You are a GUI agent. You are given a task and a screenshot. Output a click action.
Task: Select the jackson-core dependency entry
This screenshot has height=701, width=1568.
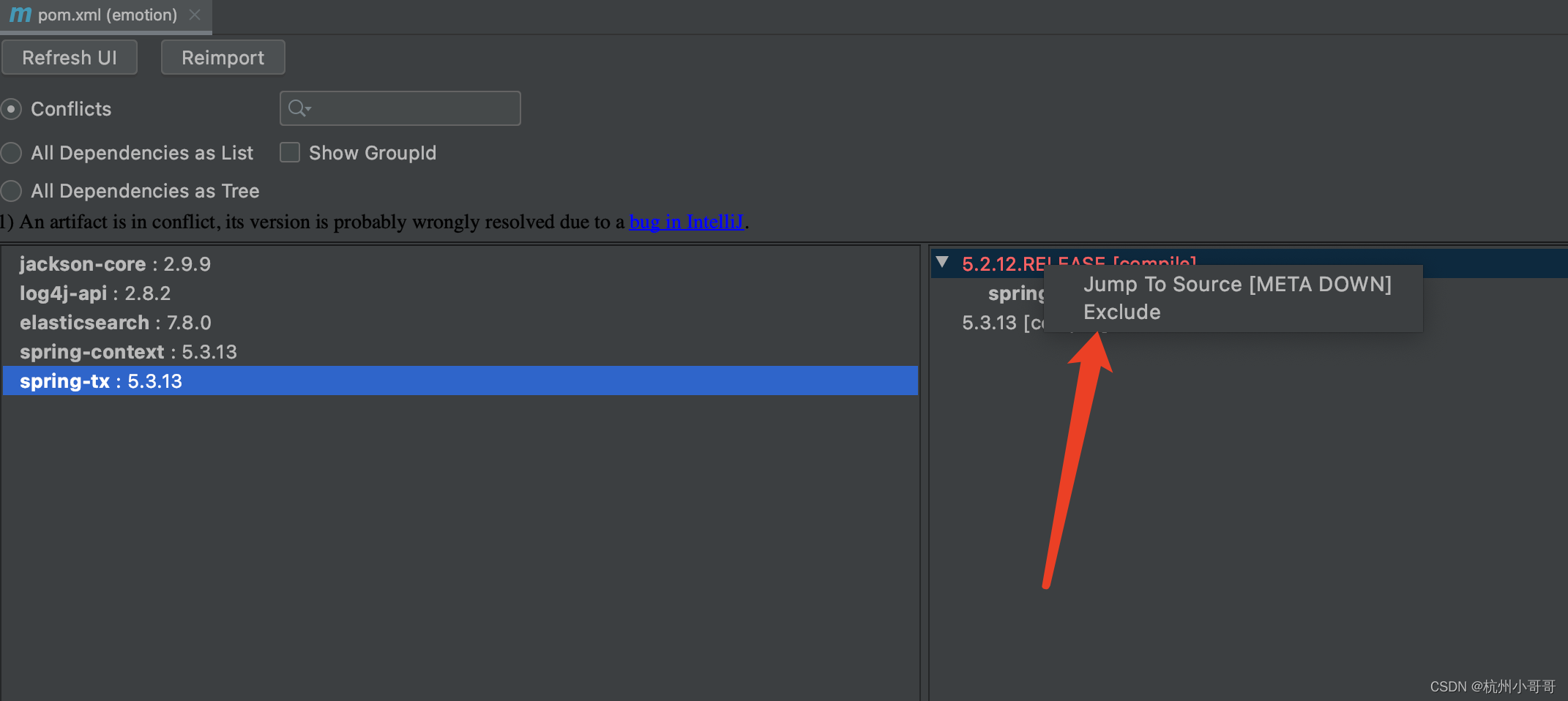(x=114, y=263)
